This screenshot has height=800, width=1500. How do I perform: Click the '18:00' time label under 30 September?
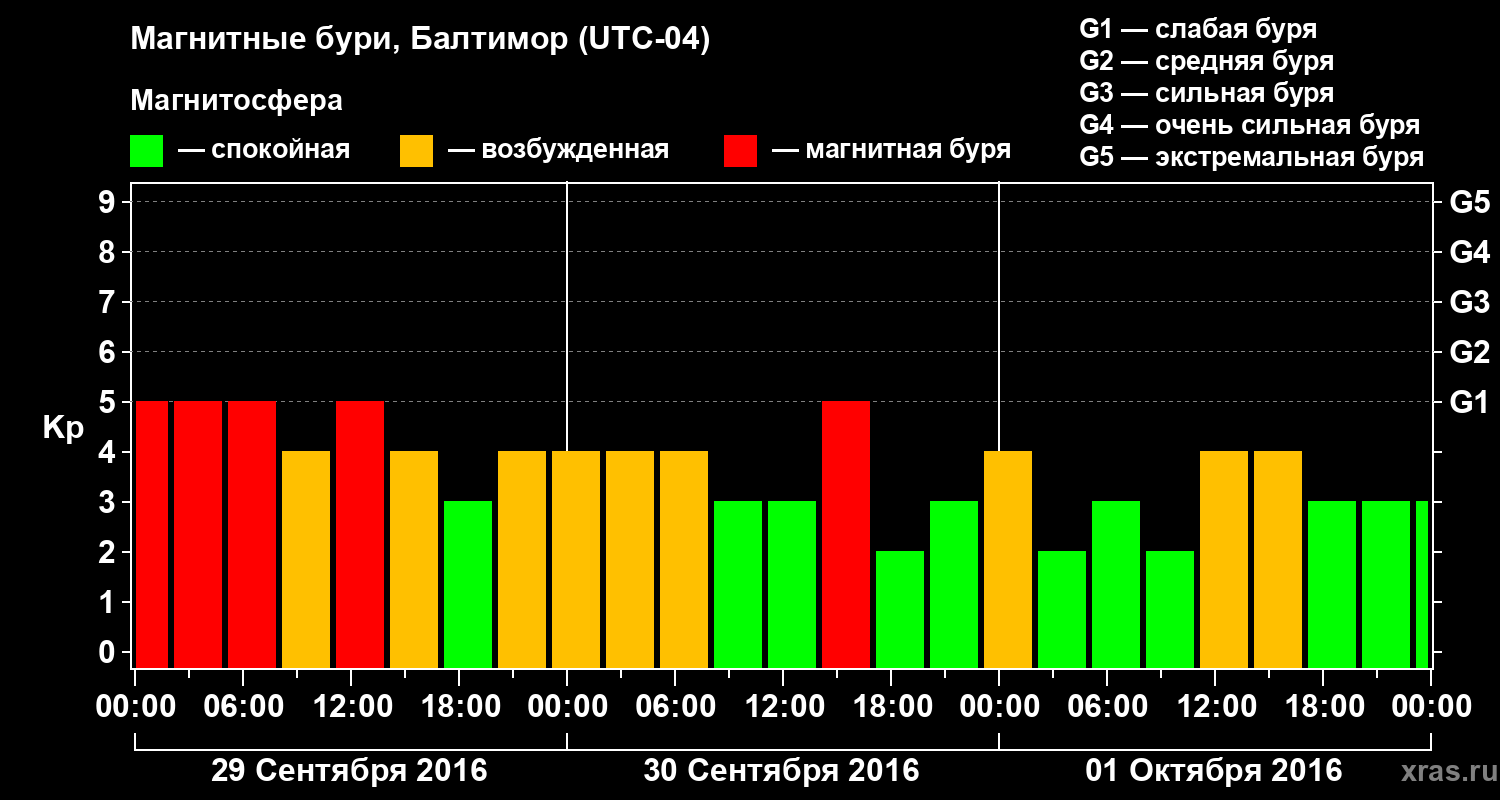892,707
